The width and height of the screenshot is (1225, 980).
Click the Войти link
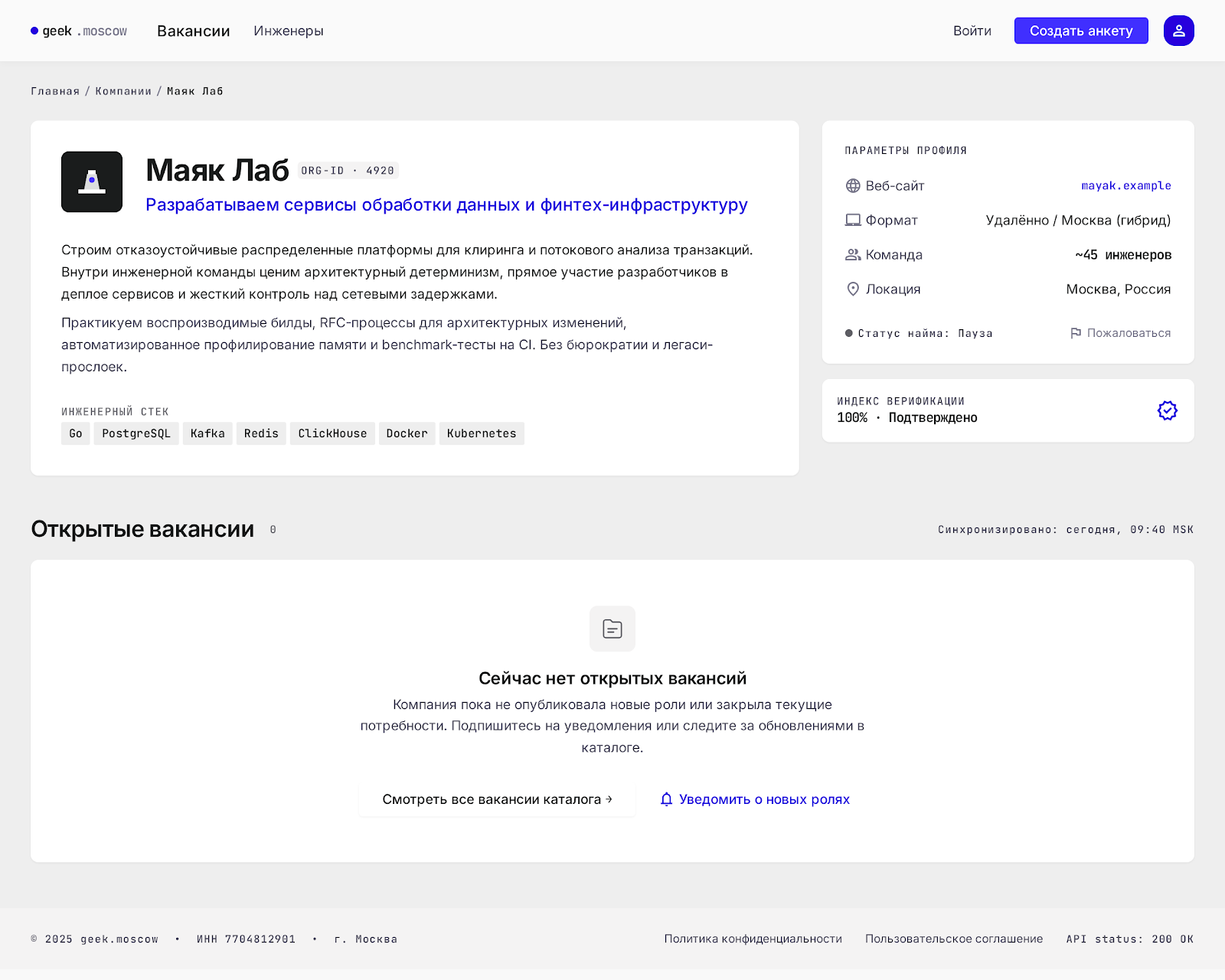click(x=972, y=31)
